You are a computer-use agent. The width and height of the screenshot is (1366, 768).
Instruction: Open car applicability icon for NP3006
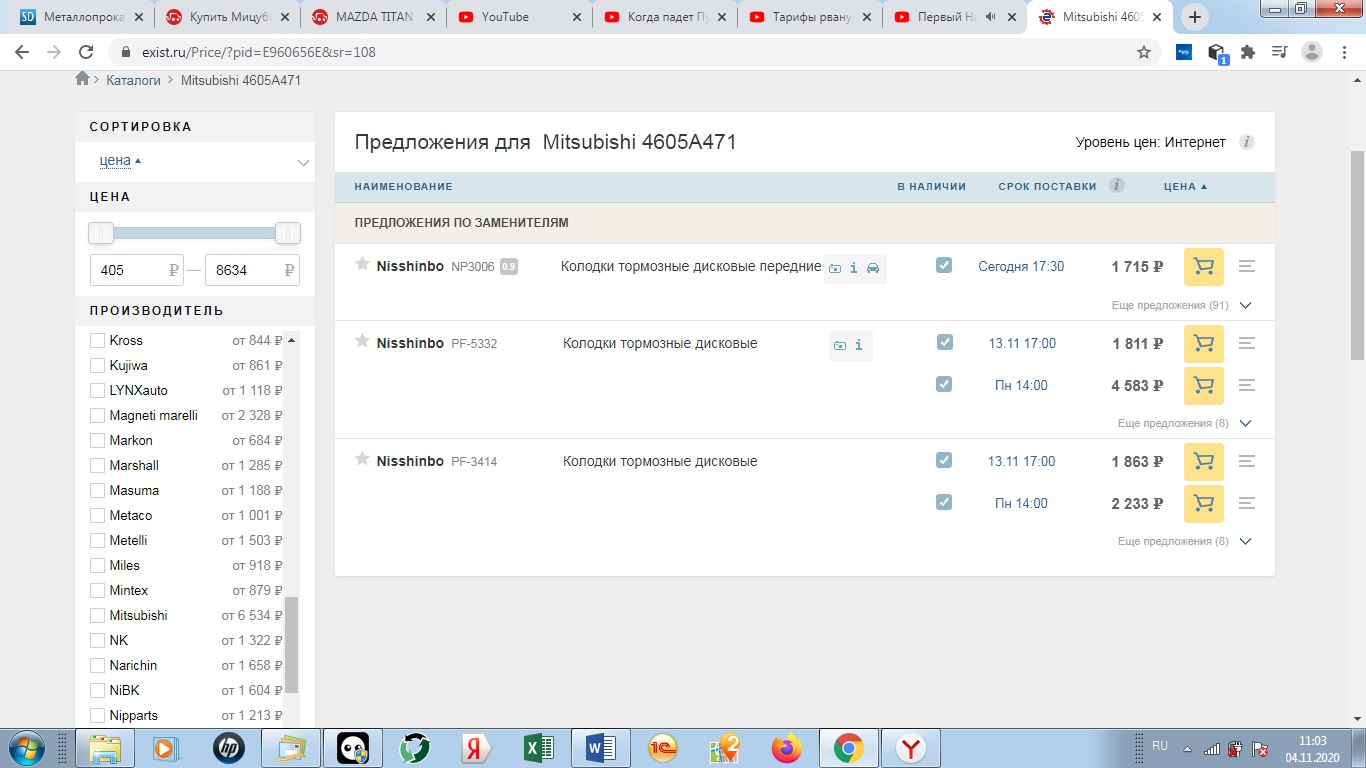pyautogui.click(x=873, y=268)
